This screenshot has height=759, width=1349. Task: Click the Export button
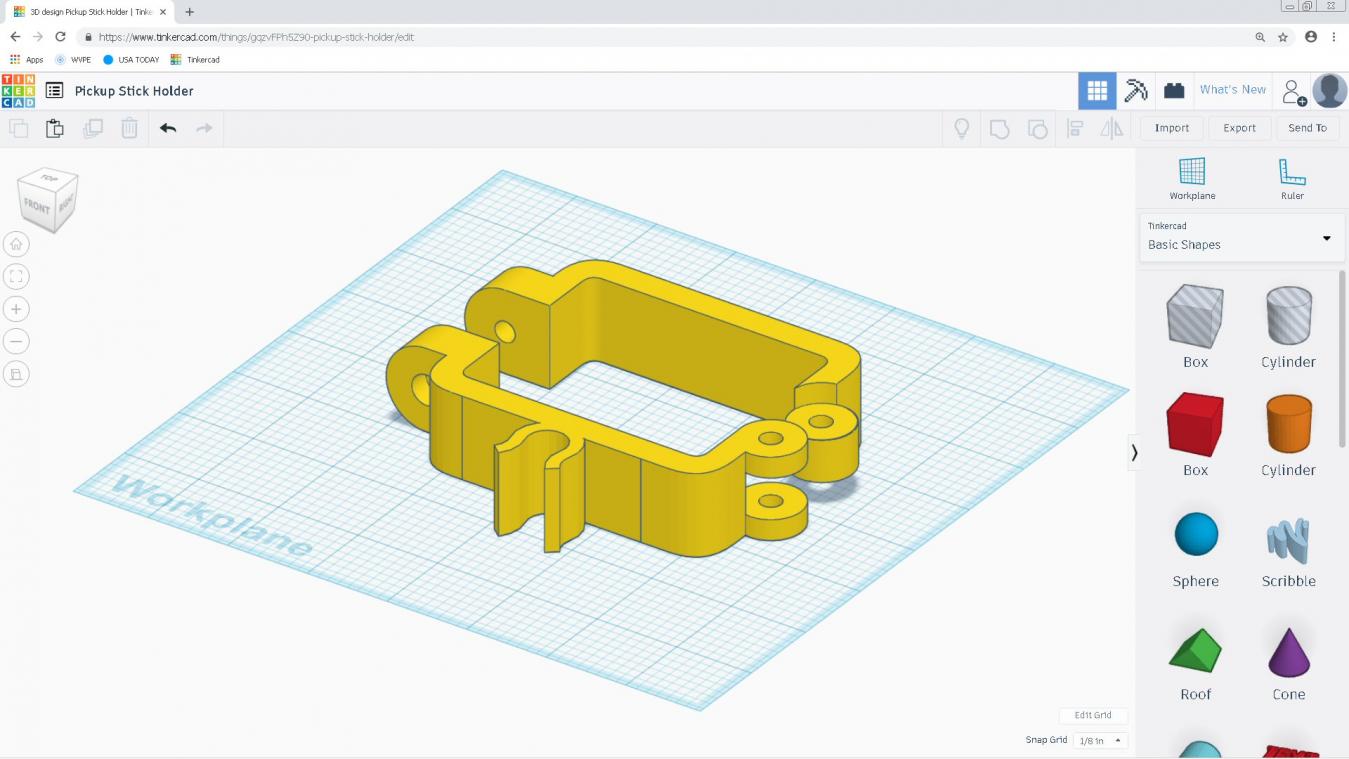(1239, 128)
